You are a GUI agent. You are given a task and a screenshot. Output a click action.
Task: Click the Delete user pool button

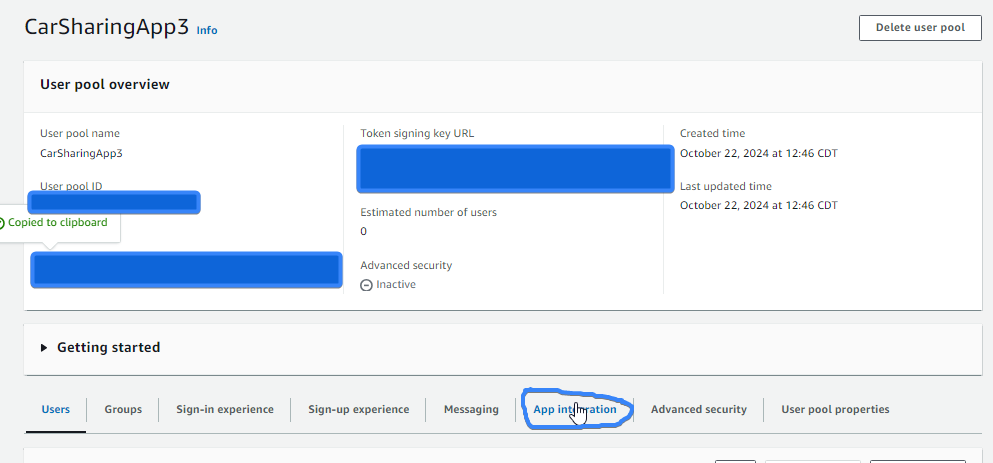[920, 28]
